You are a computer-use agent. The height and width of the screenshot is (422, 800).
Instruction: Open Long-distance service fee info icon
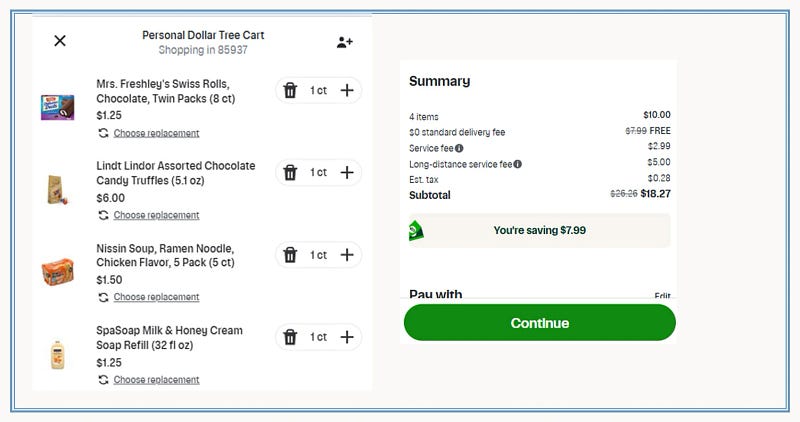(517, 164)
